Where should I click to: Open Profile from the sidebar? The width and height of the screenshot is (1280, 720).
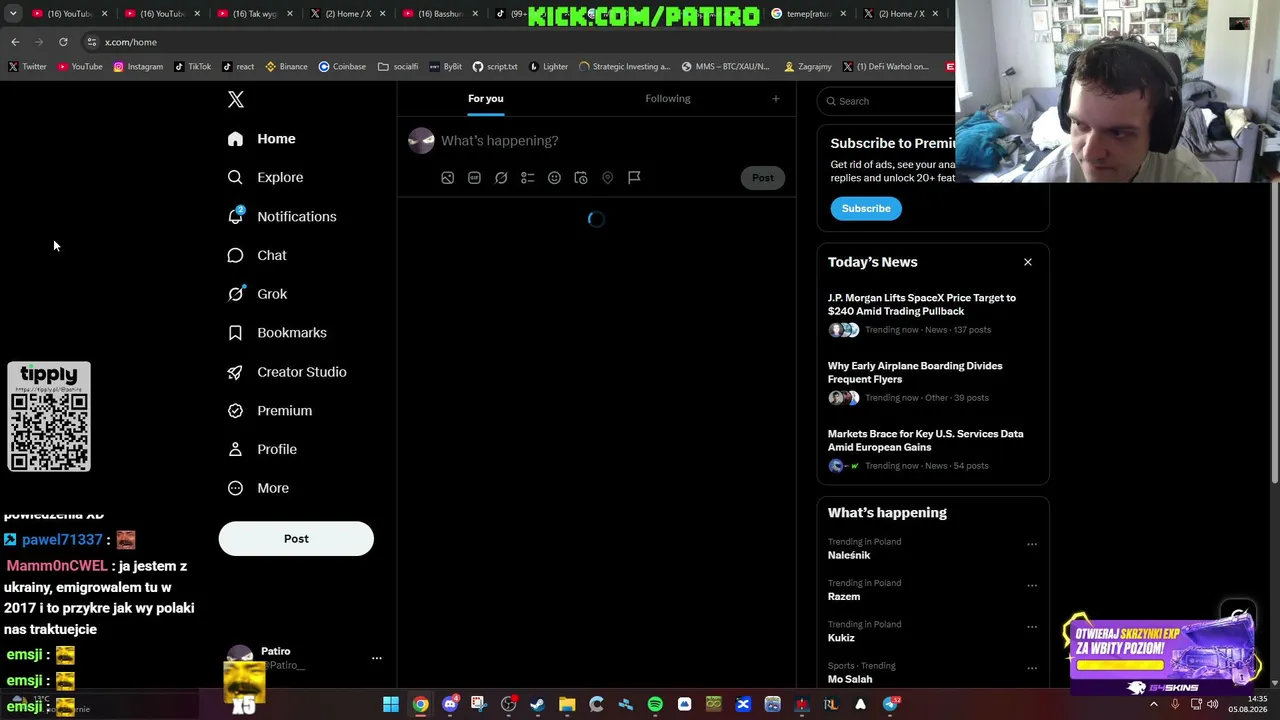[263, 449]
